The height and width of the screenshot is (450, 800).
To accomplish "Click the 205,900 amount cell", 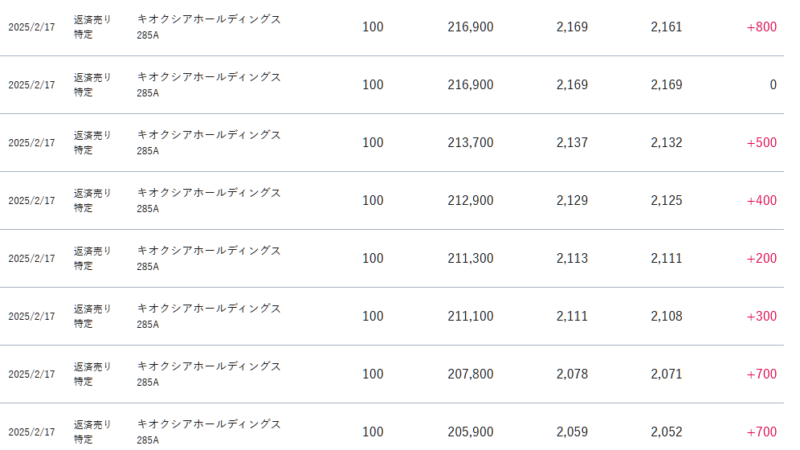I will (470, 433).
